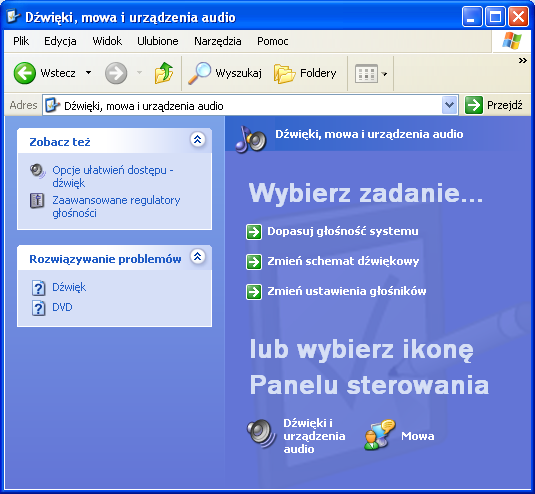Click the speaker icon for accessibility options

[x=38, y=171]
